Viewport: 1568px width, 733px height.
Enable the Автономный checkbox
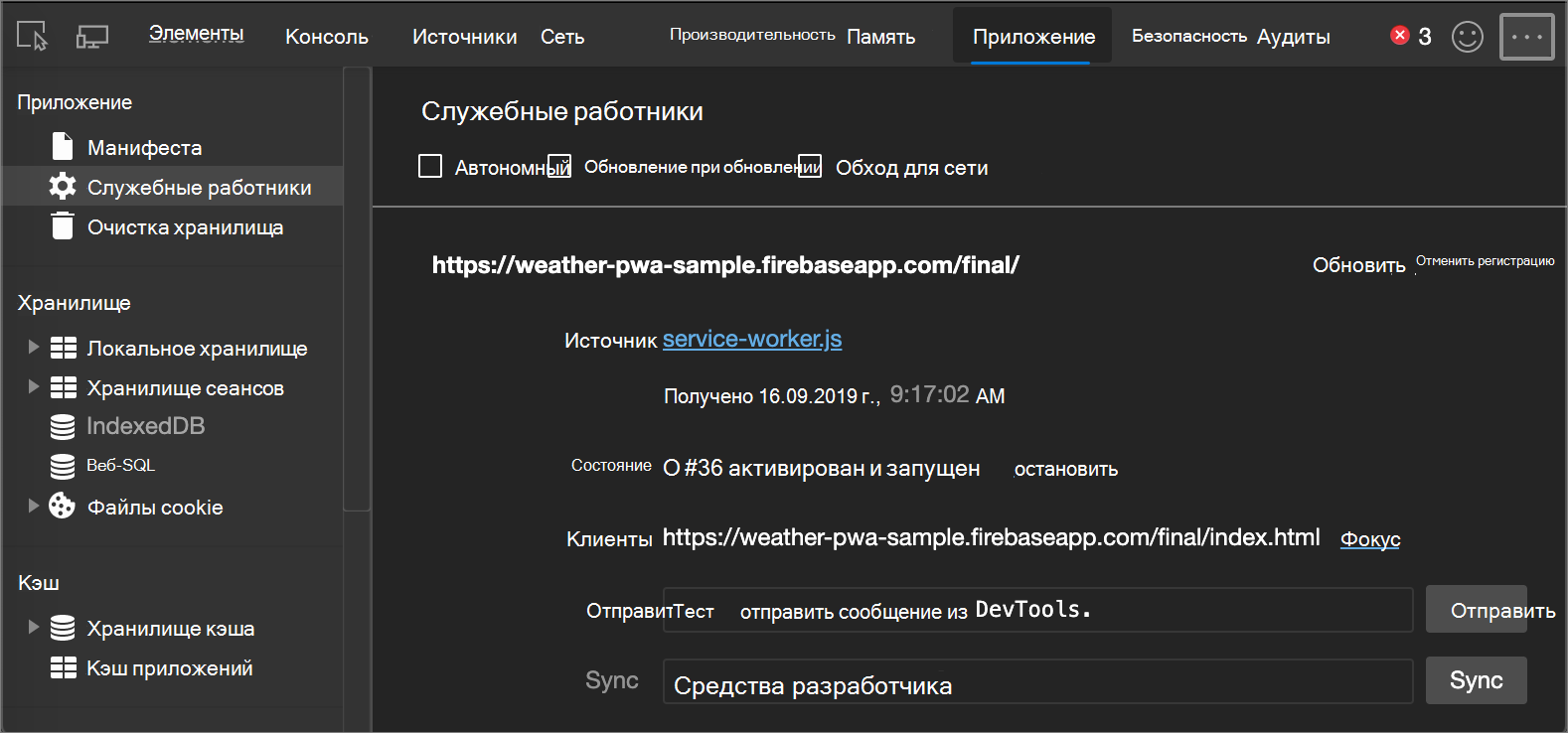430,166
